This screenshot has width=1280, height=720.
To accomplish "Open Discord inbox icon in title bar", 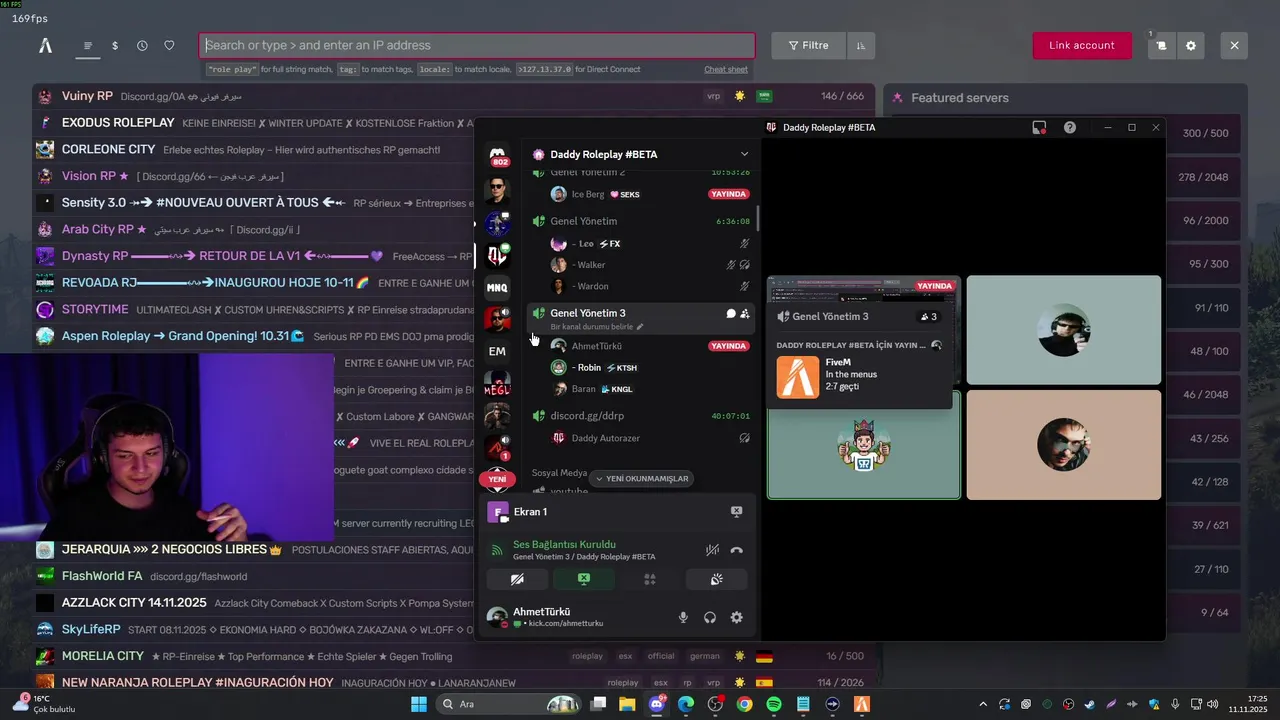I will pos(1040,127).
